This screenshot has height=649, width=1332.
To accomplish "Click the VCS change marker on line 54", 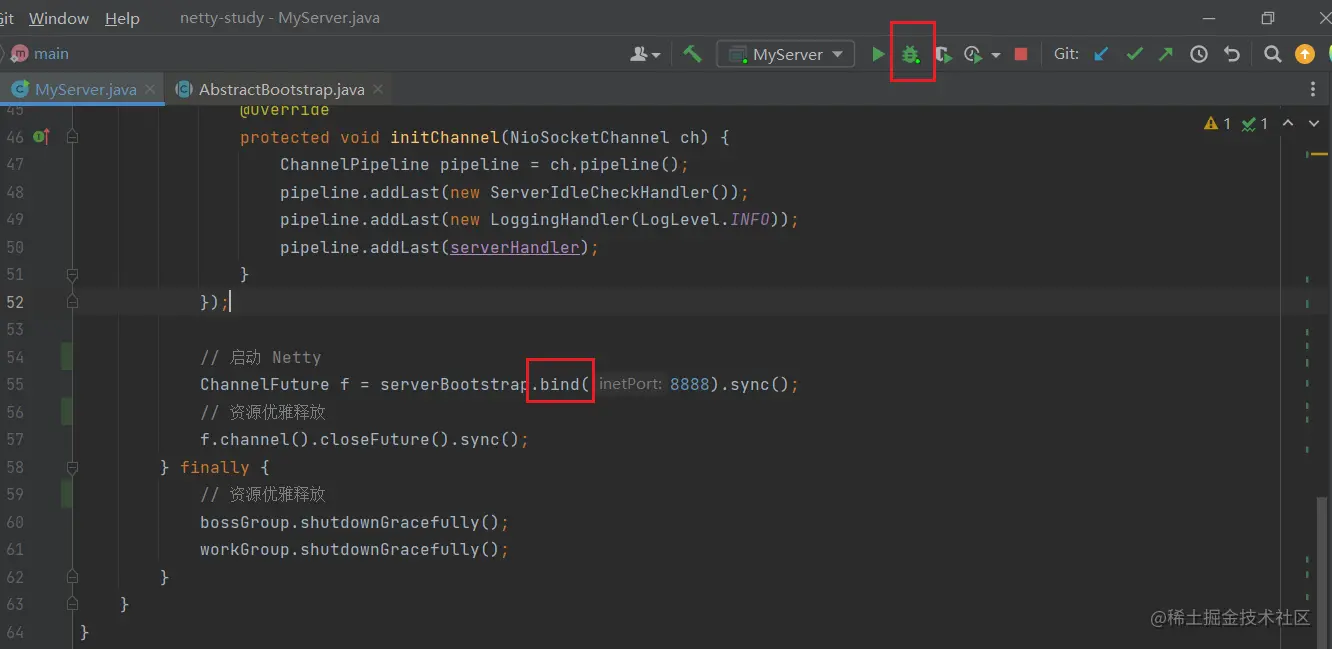I will [67, 357].
